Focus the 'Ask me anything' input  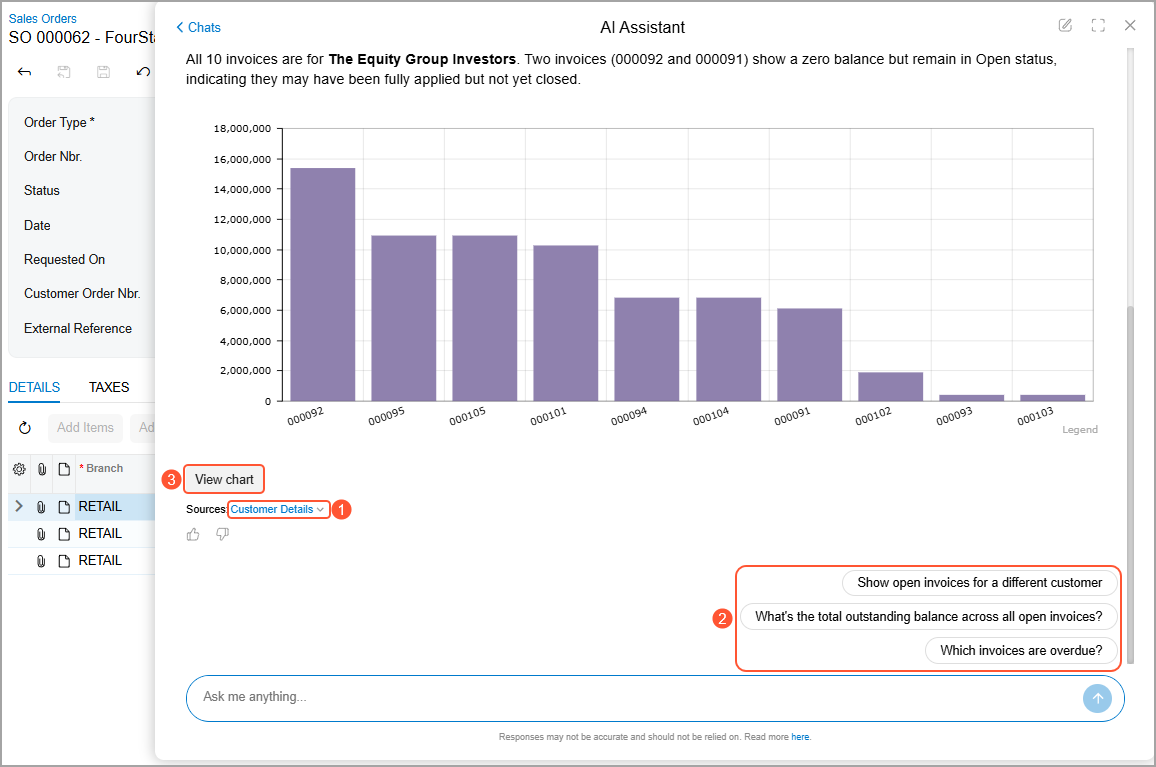(634, 698)
